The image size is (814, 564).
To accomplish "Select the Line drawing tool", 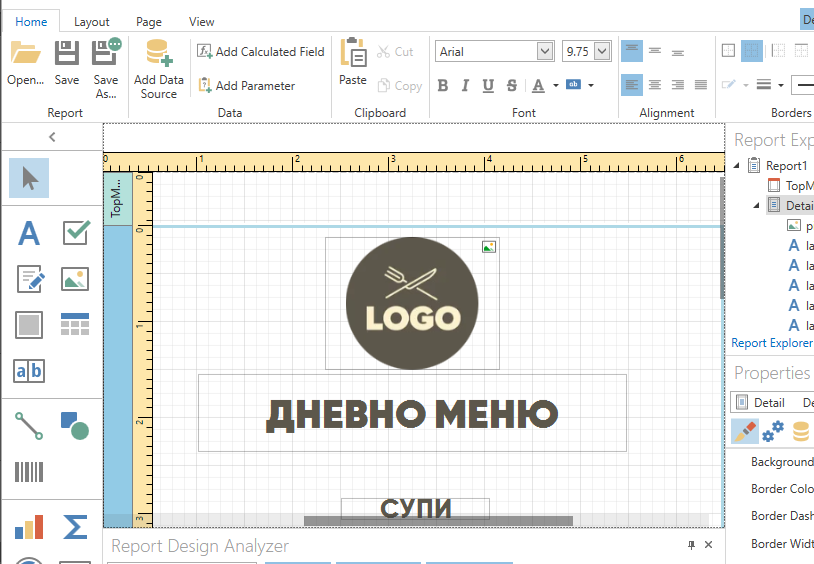I will pyautogui.click(x=29, y=425).
